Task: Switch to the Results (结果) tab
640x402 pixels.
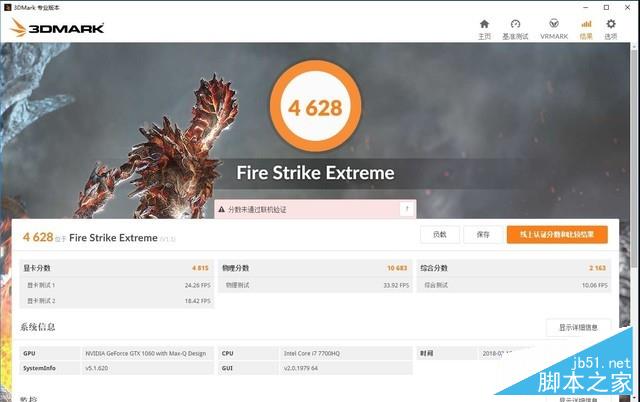Action: tap(586, 29)
